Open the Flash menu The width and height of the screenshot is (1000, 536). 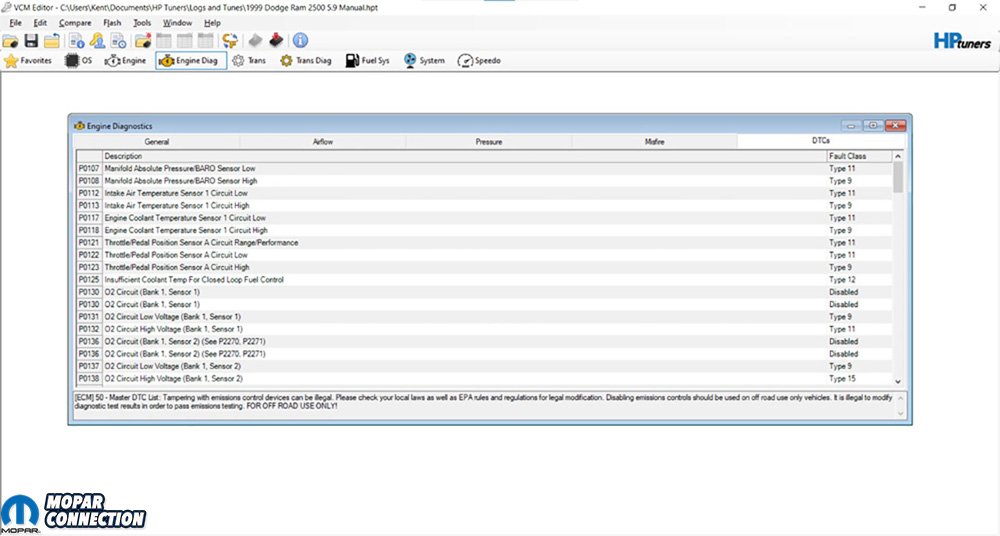(x=112, y=22)
